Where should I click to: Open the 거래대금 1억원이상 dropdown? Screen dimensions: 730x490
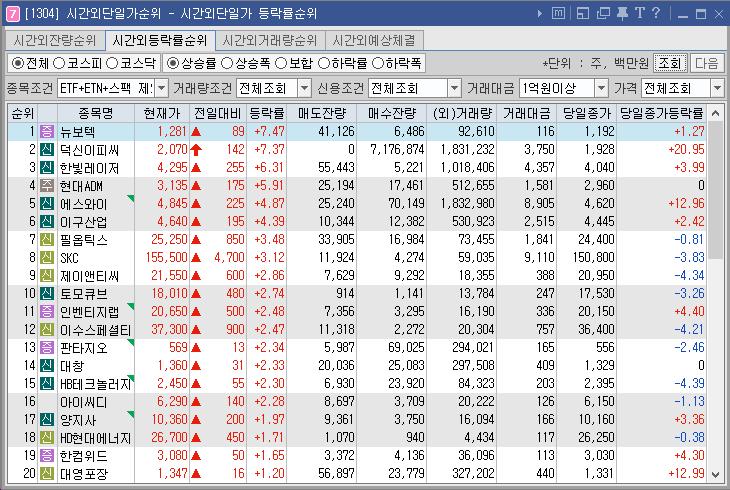coord(602,88)
